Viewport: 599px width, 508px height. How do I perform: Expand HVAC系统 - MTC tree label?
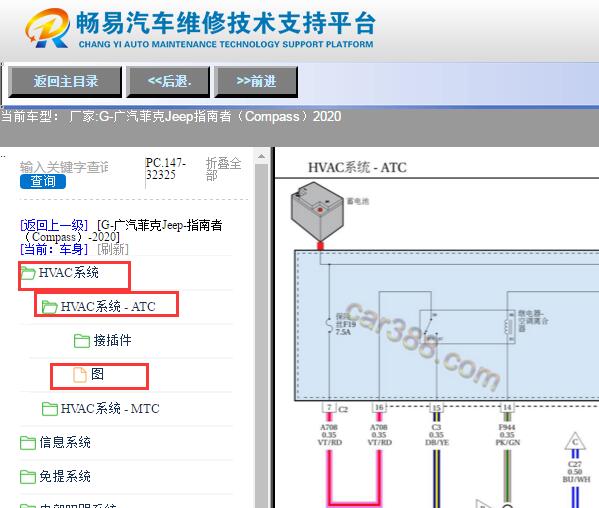(x=110, y=409)
